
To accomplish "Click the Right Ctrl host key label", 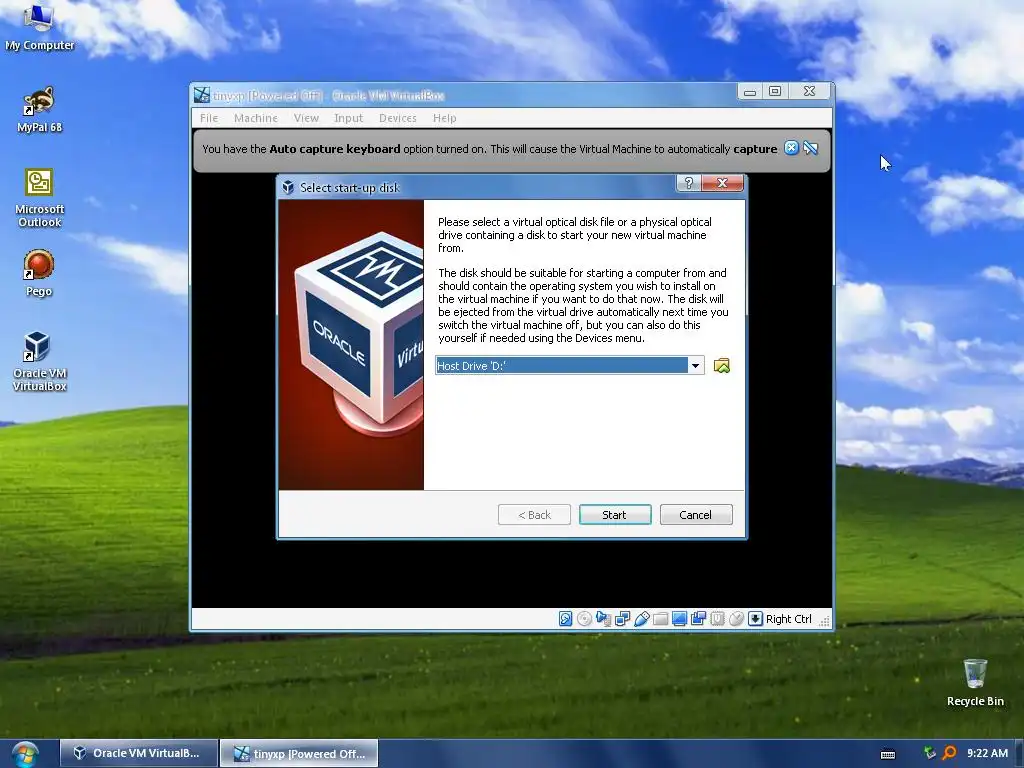I will (788, 619).
